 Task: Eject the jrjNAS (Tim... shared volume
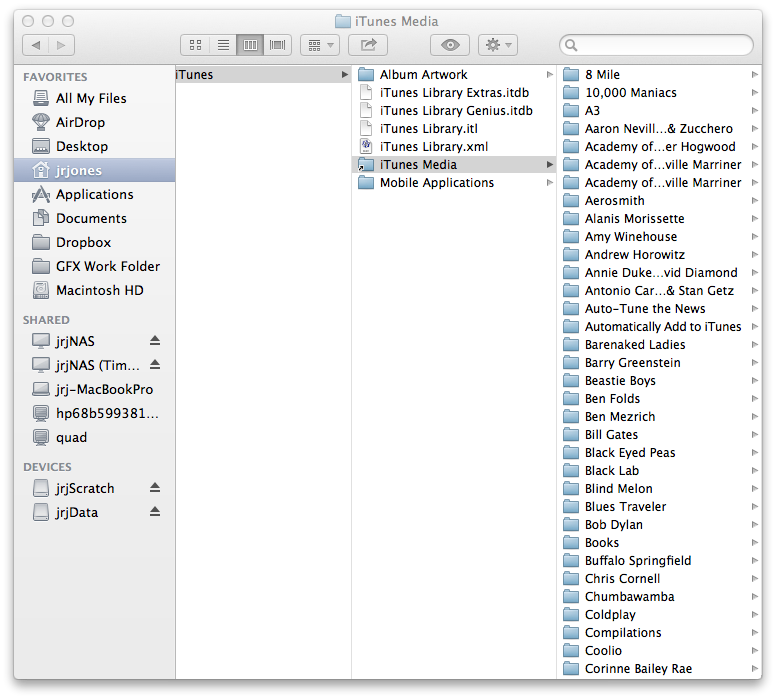pos(155,365)
